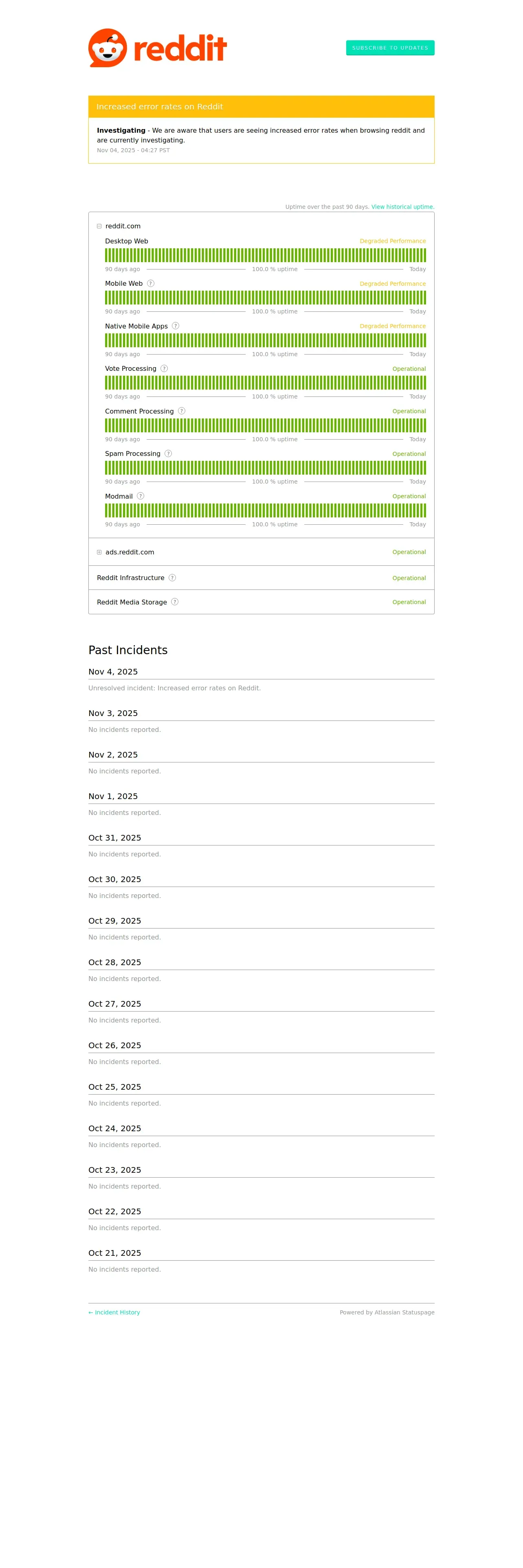Click the first Vote Processing uptime bar
This screenshot has width=523, height=1568.
pyautogui.click(x=107, y=382)
